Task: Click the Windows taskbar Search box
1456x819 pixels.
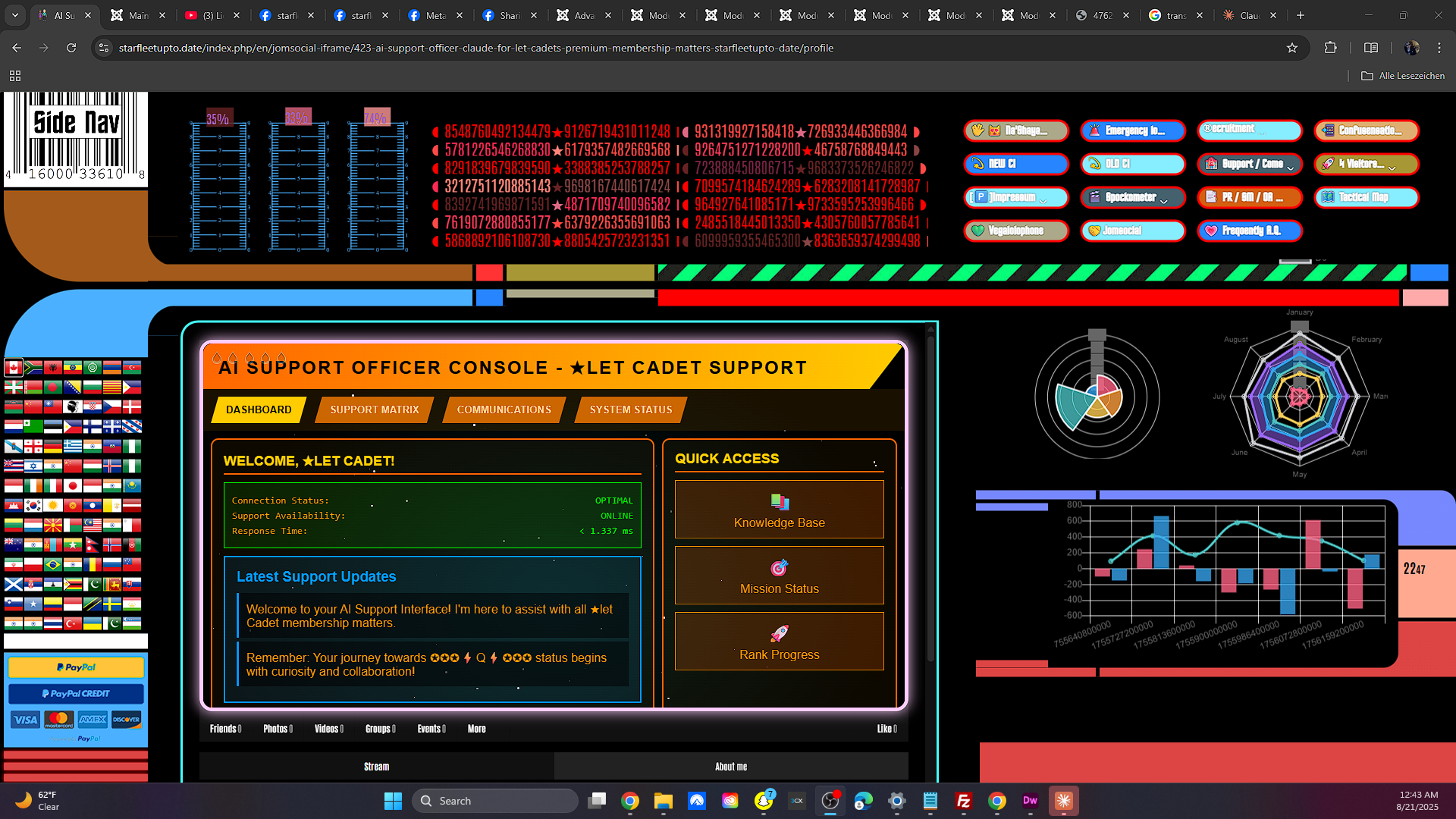Action: [x=494, y=801]
